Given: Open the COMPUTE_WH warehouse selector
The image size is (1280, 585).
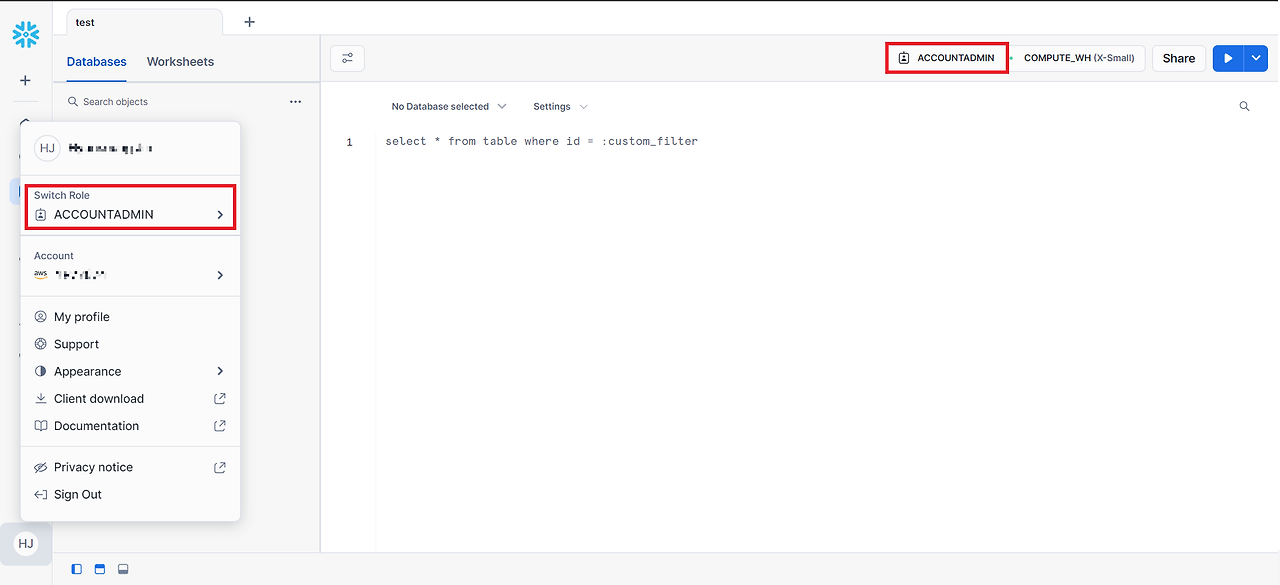Looking at the screenshot, I should [x=1079, y=58].
